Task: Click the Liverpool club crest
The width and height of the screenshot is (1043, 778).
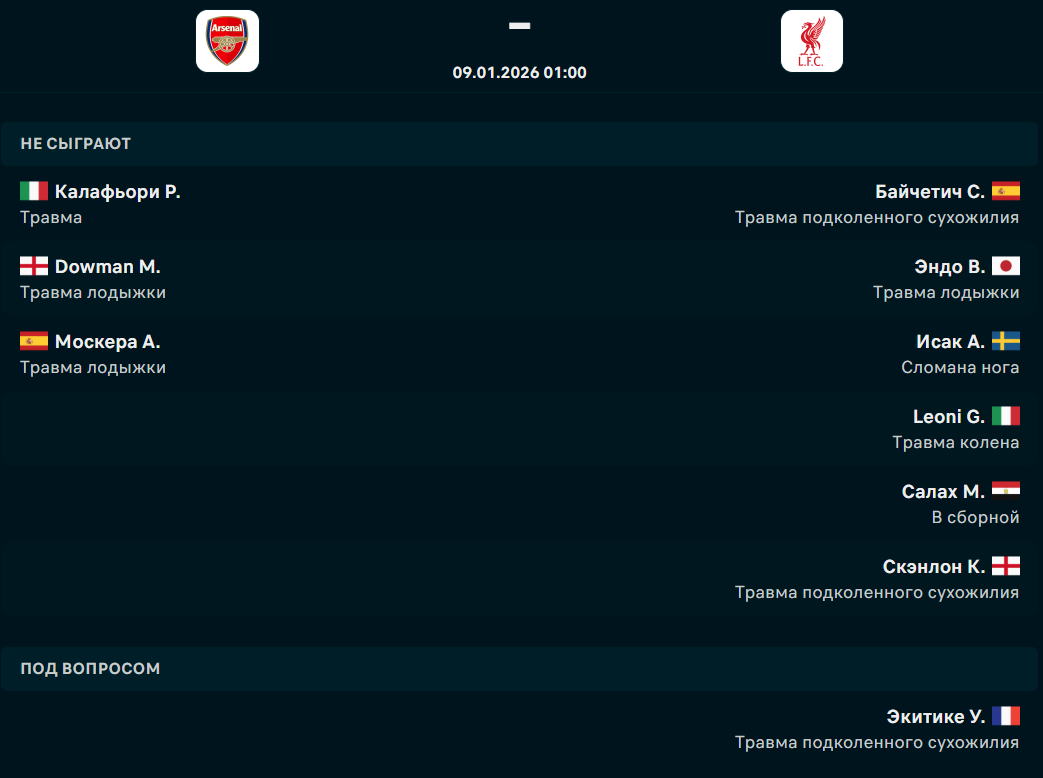Action: click(x=811, y=41)
